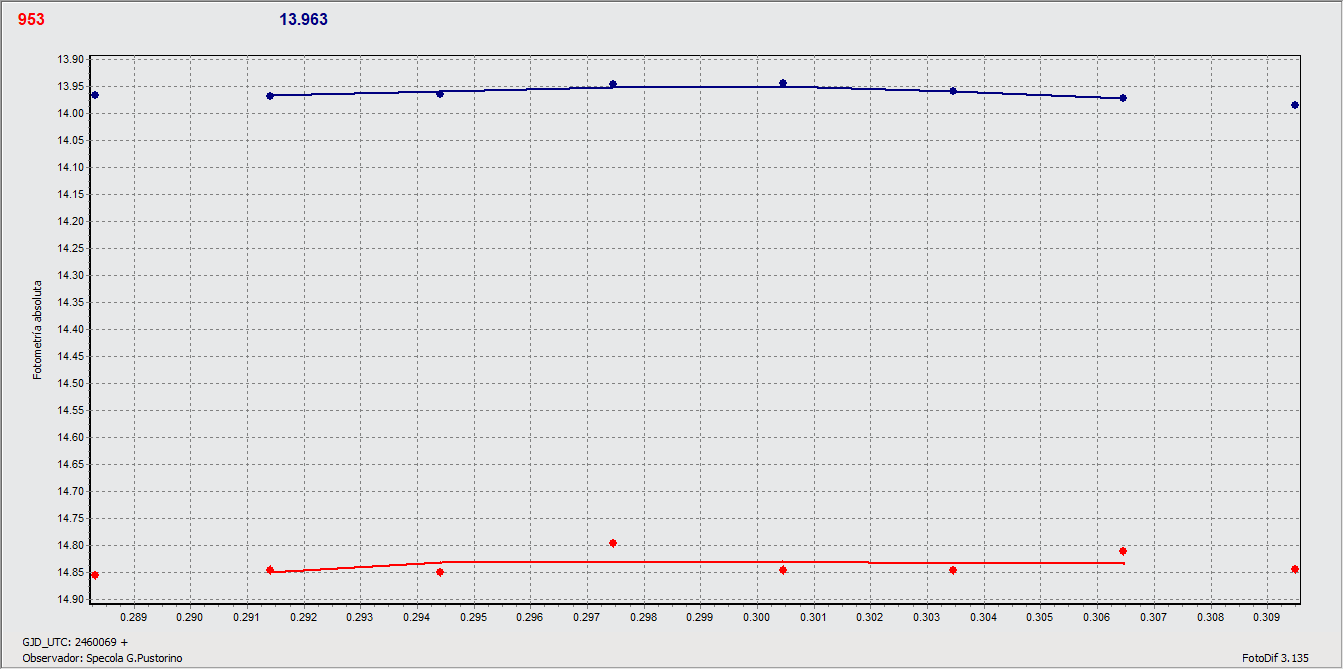Click the red fitted curve line
The height and width of the screenshot is (670, 1344).
tap(697, 562)
